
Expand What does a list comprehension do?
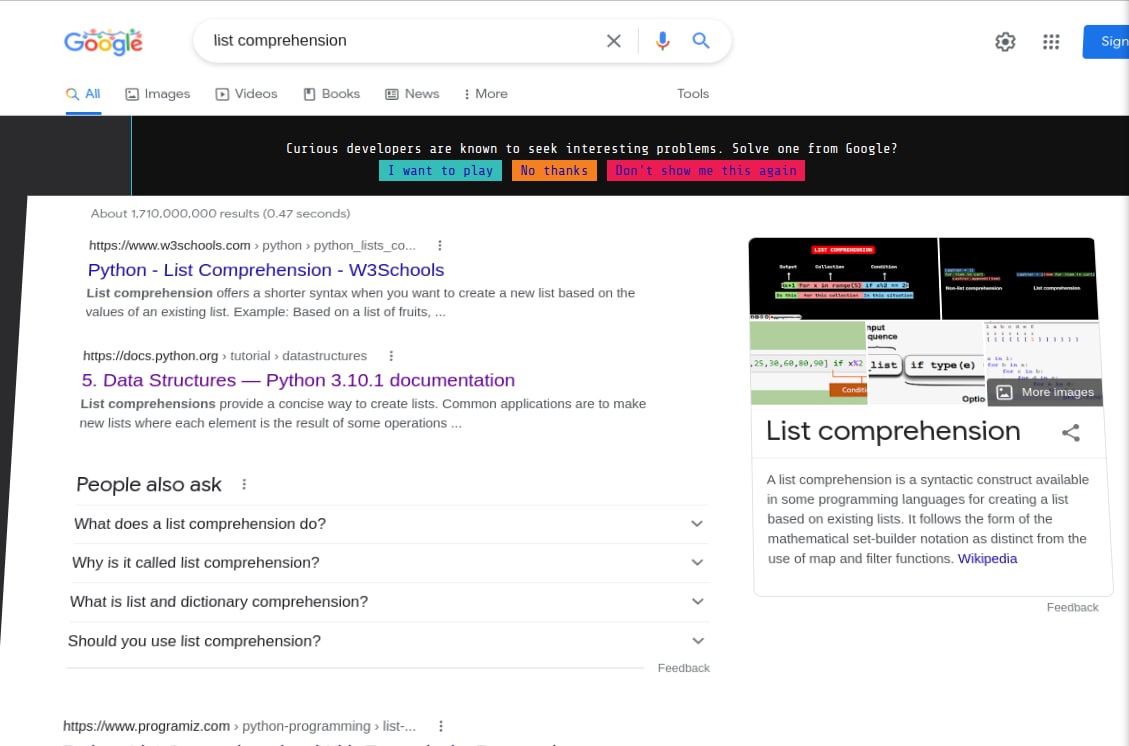(389, 524)
